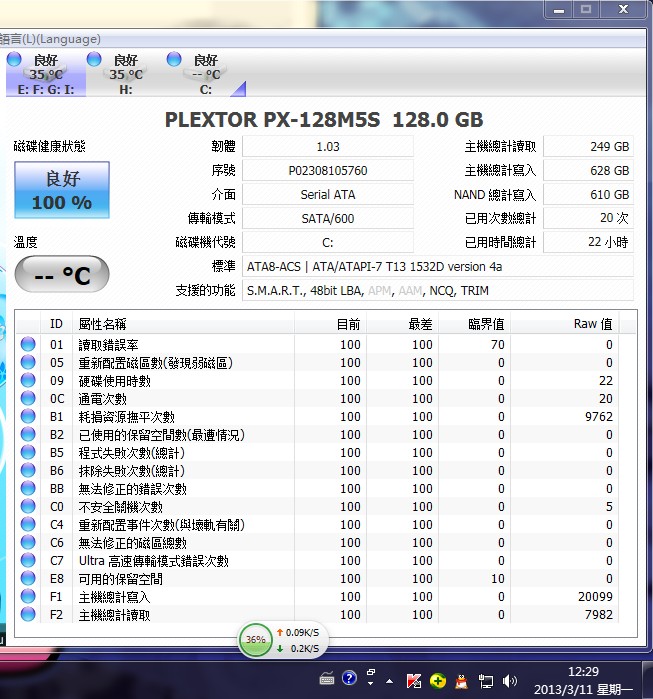This screenshot has height=699, width=653.
Task: Click status circle for attribute C4
Action: [x=28, y=524]
